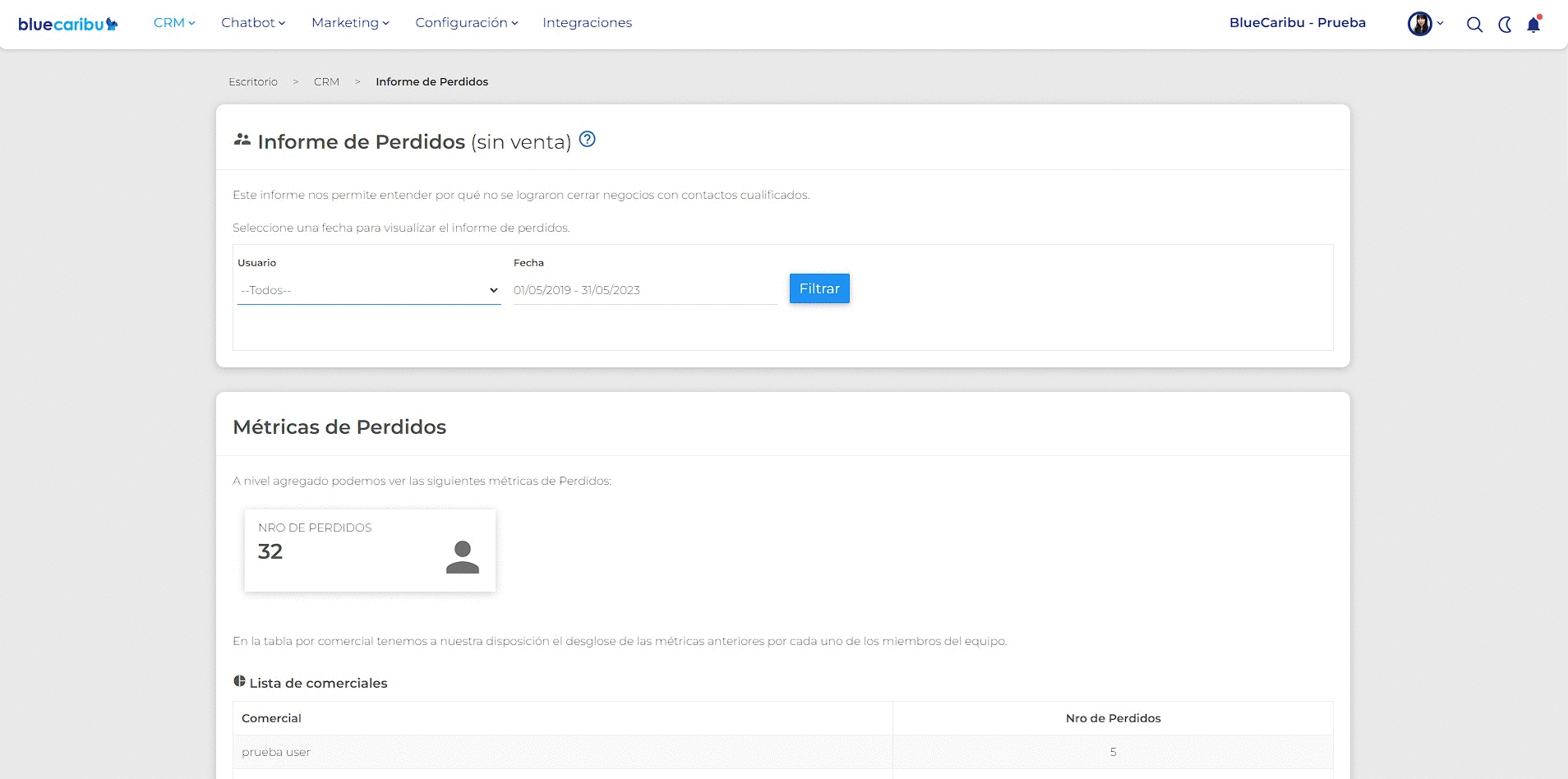This screenshot has height=779, width=1568.
Task: Expand the Chatbot menu
Action: coord(253,23)
